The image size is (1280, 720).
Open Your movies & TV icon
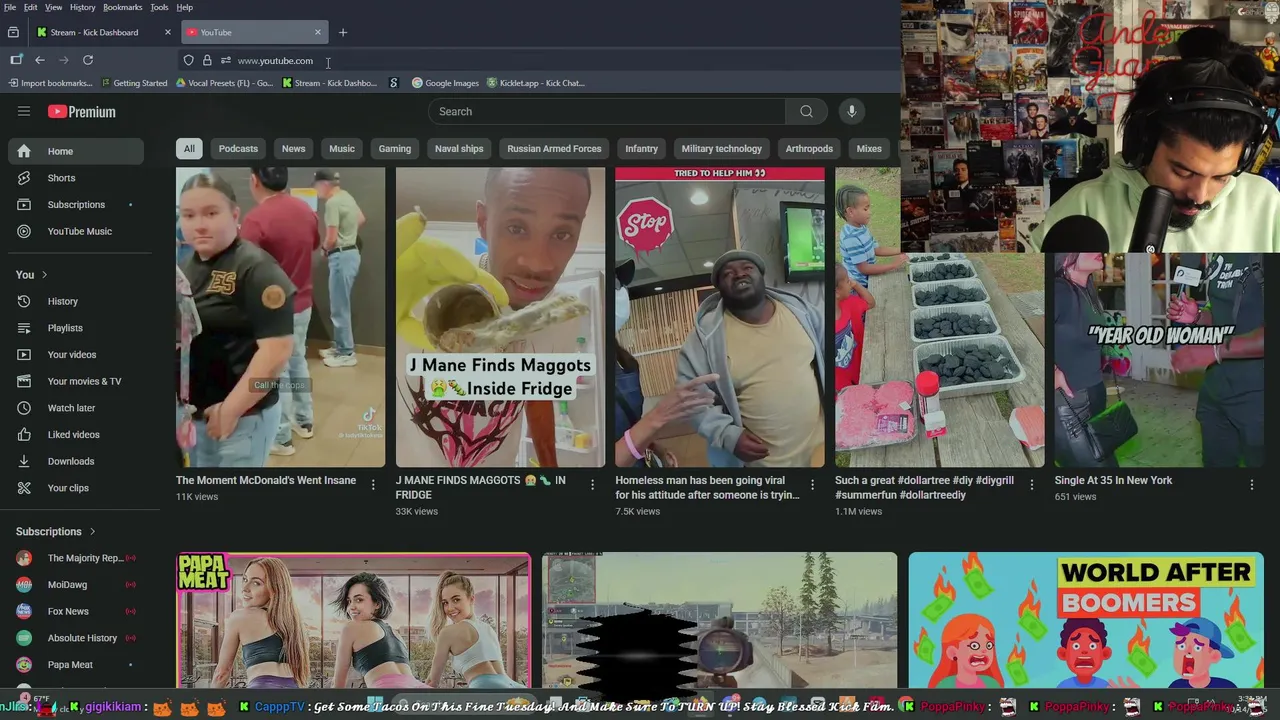click(x=24, y=381)
